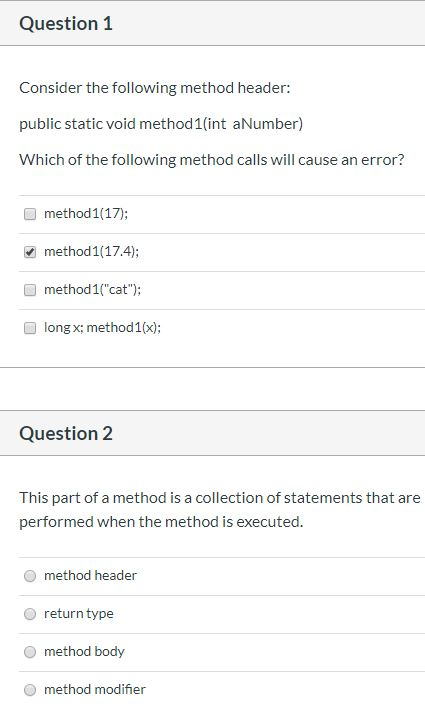Click the 'Question 1' heading
Screen dimensions: 425x716
click(66, 23)
